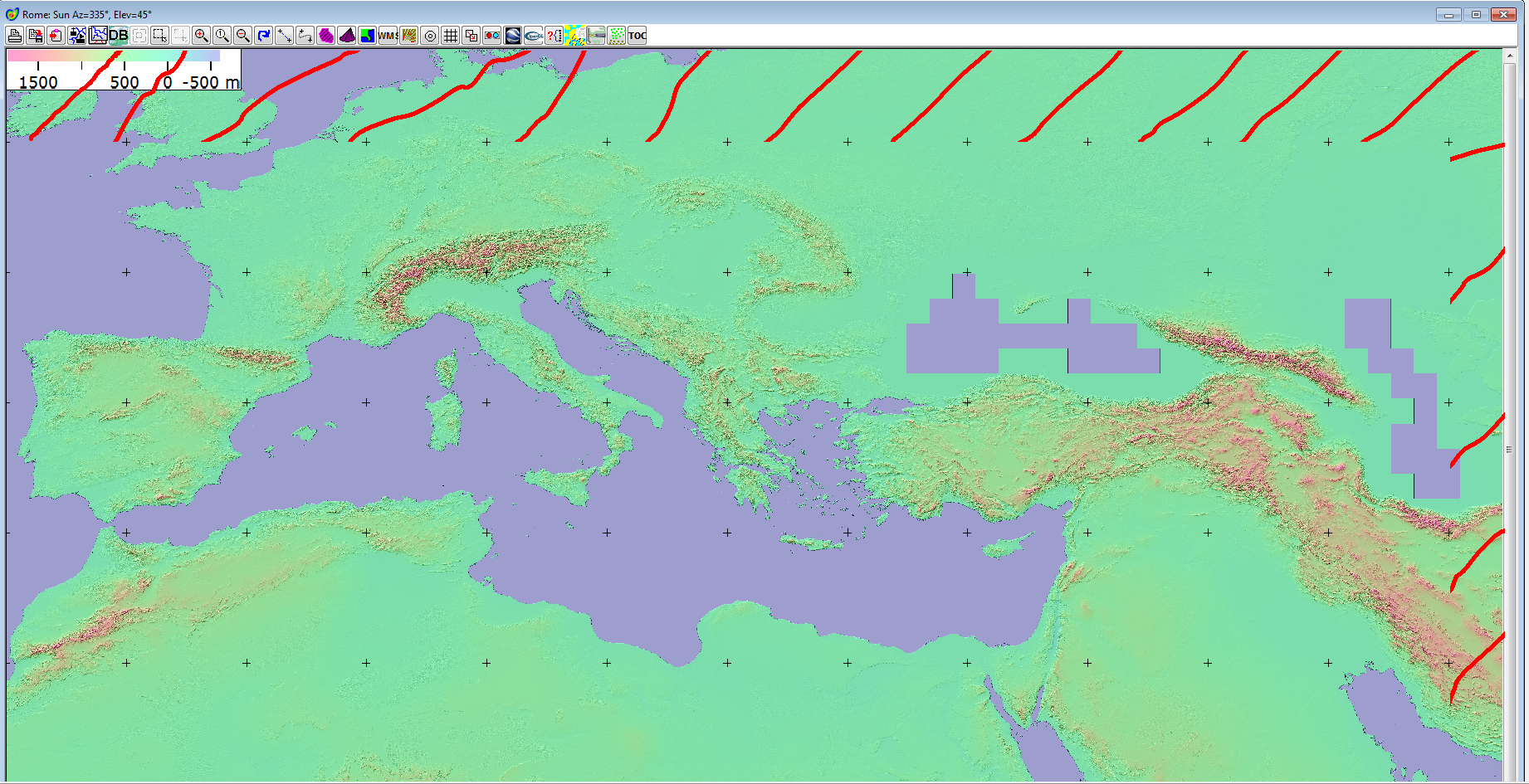The width and height of the screenshot is (1529, 784).
Task: Click the -500 m legend label
Action: 211,82
